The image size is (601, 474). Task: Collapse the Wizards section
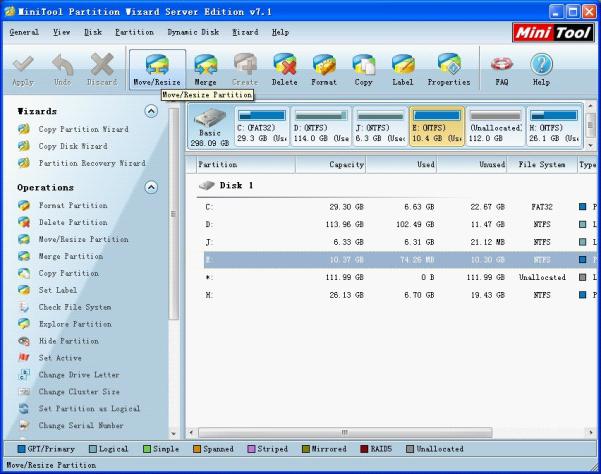151,111
